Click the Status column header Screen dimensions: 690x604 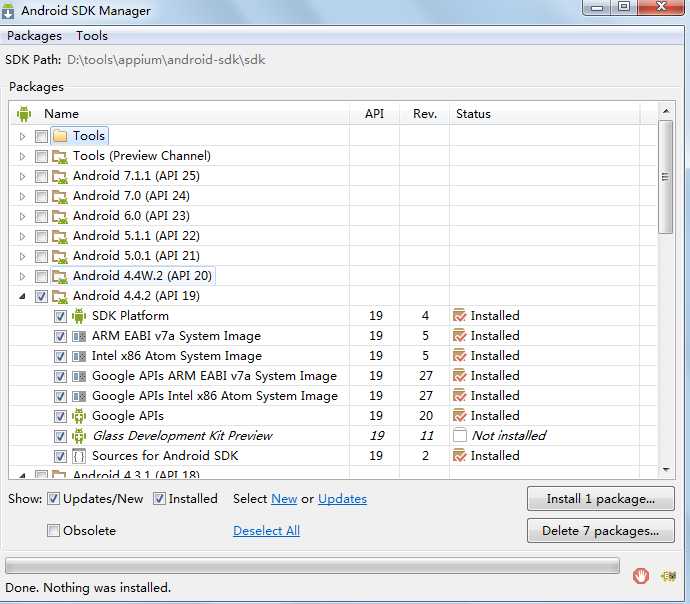coord(544,114)
